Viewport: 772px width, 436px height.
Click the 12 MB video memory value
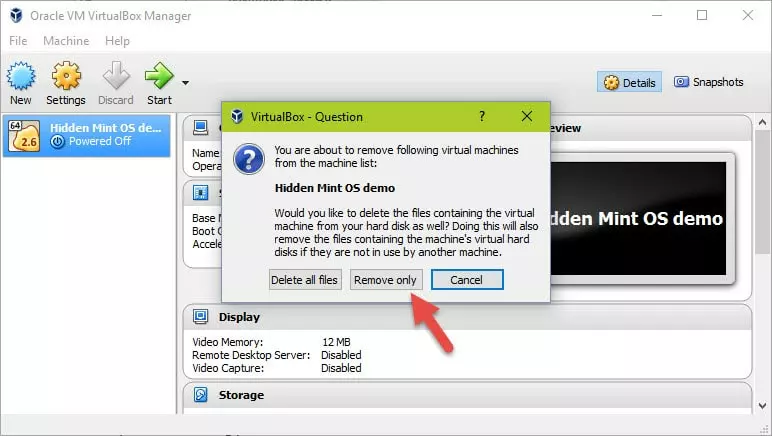[336, 342]
